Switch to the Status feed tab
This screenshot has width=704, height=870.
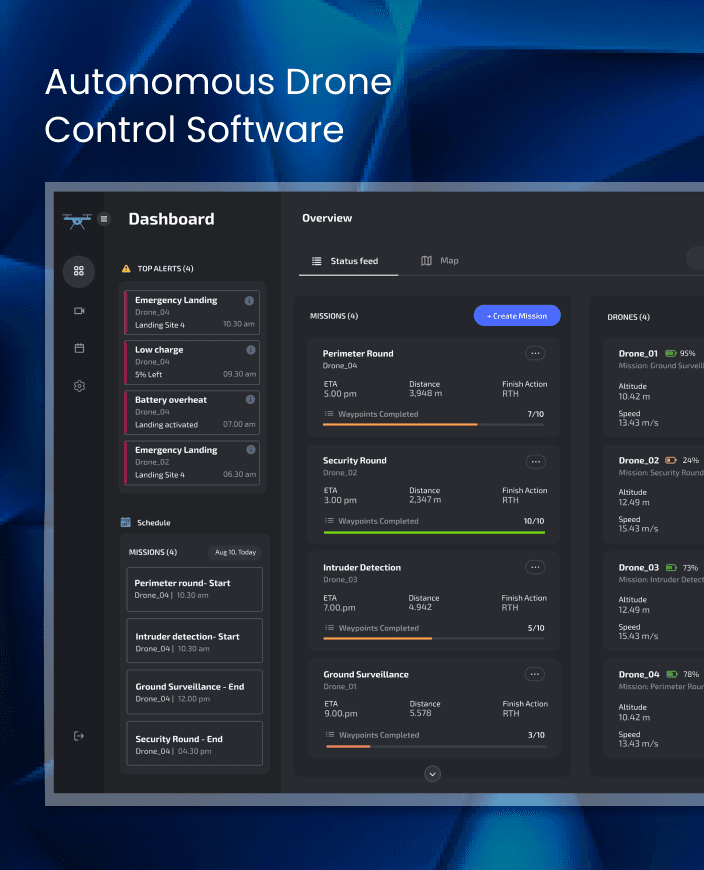pyautogui.click(x=348, y=261)
